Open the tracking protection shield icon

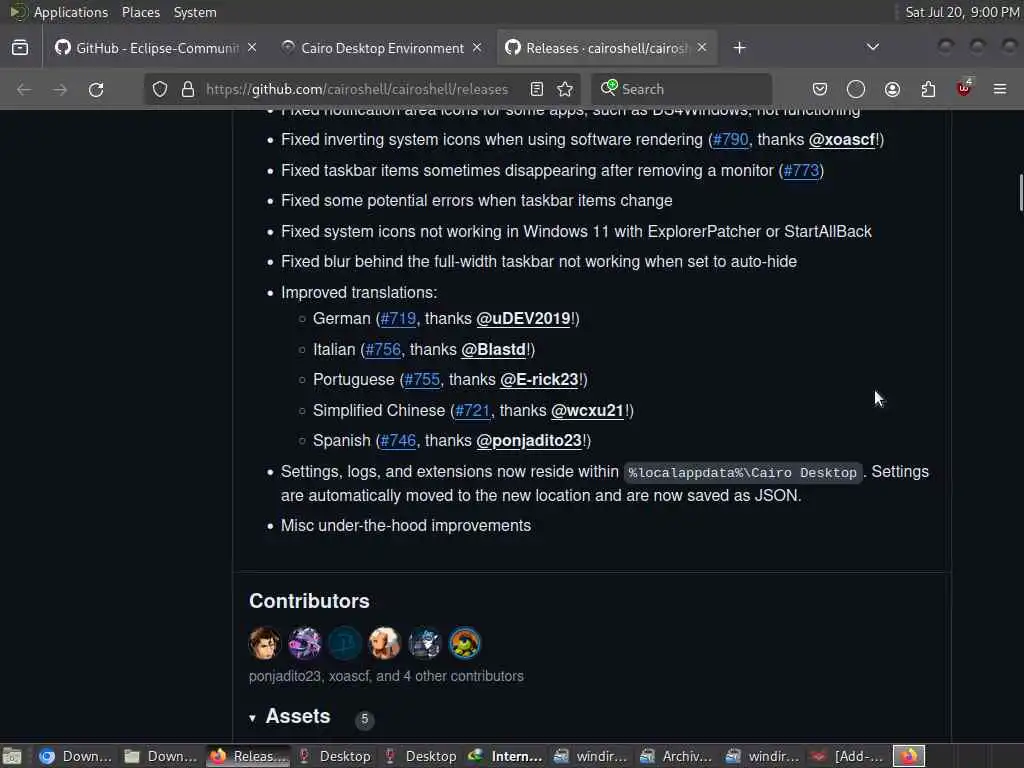pyautogui.click(x=160, y=89)
